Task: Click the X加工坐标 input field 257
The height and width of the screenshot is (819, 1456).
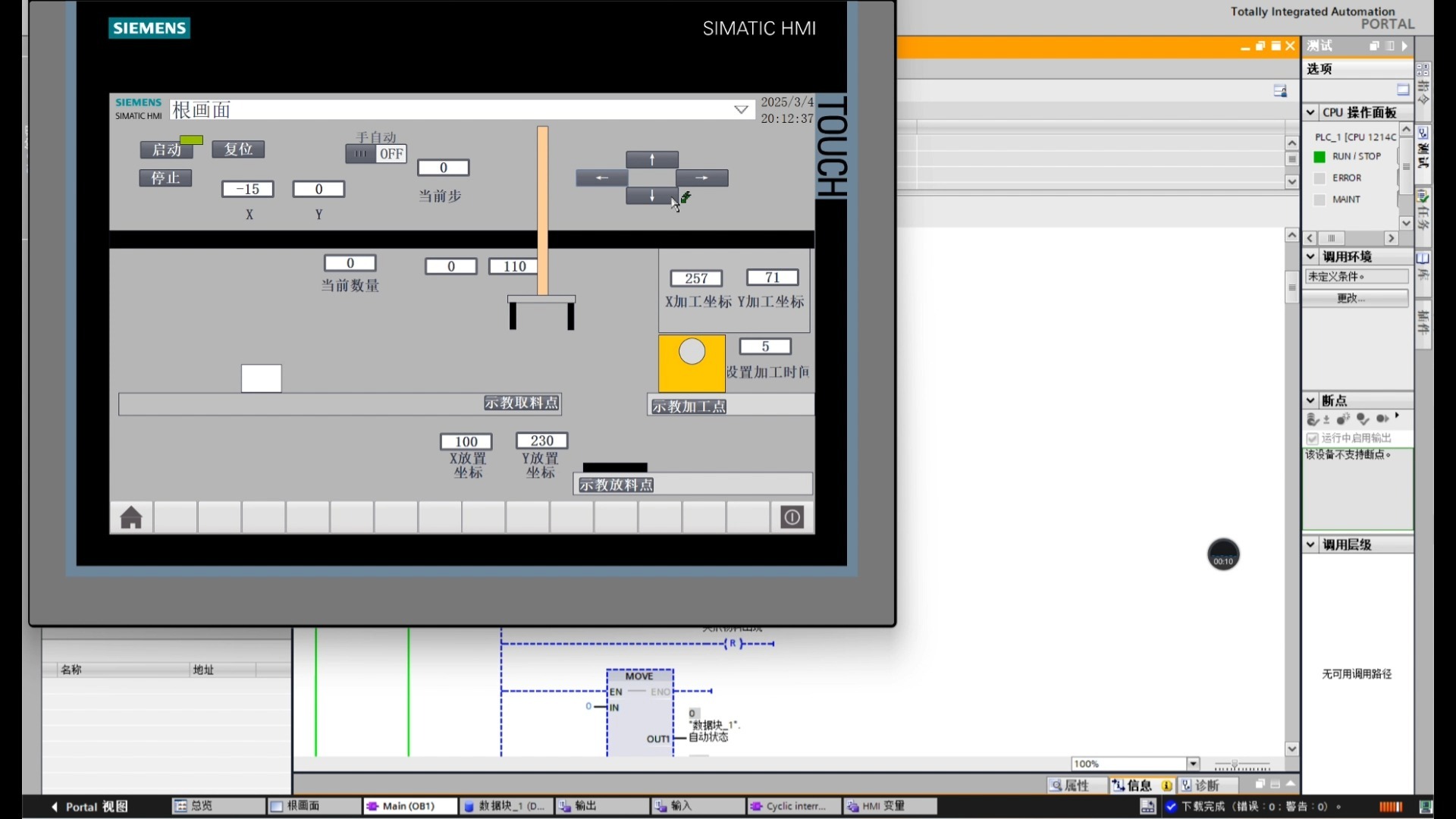Action: (695, 278)
